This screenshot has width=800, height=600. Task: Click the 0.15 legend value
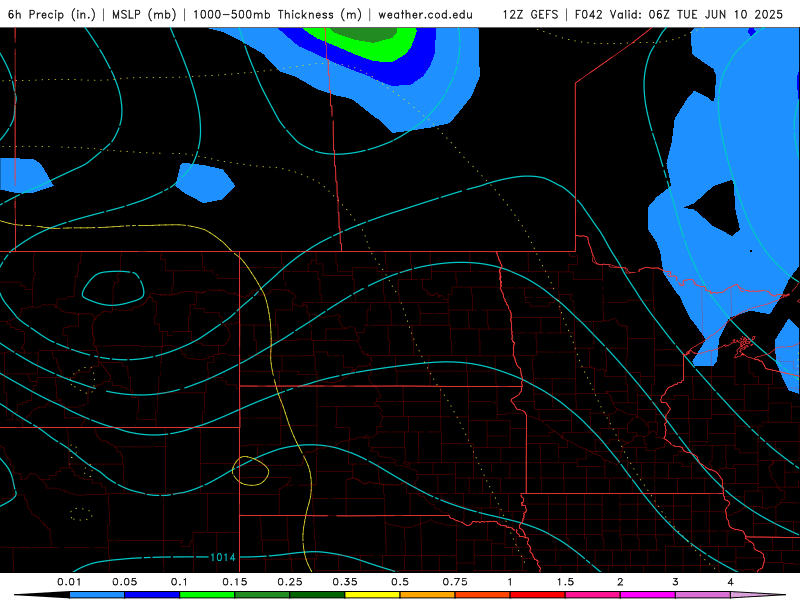click(235, 582)
